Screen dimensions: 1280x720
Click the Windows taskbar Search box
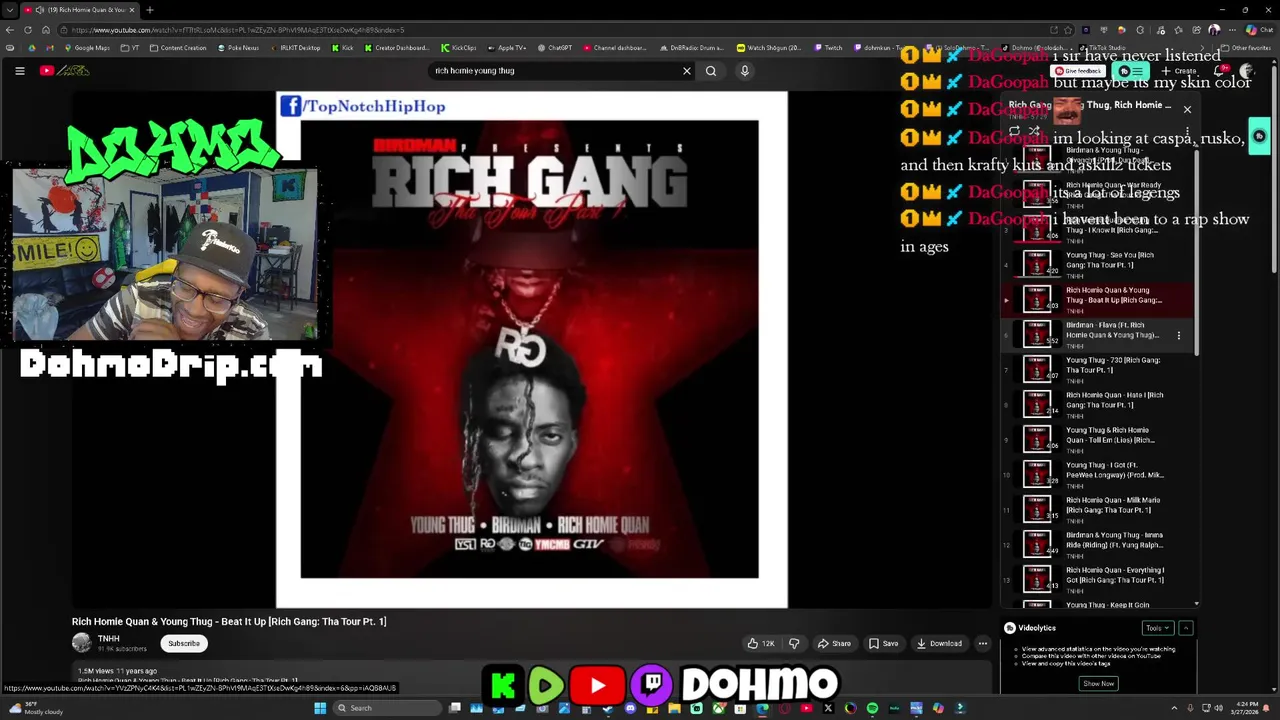[386, 708]
